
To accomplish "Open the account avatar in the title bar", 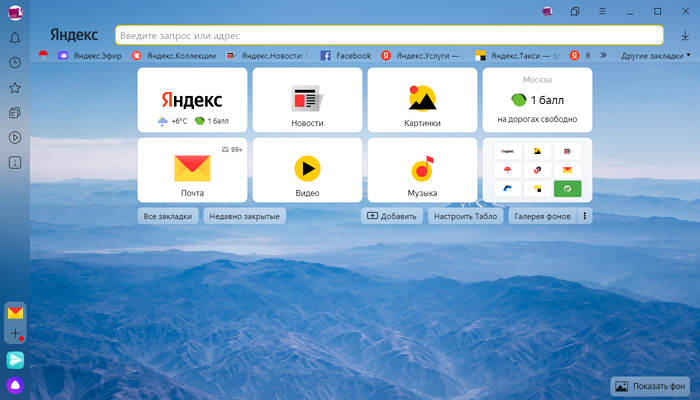I will 547,12.
